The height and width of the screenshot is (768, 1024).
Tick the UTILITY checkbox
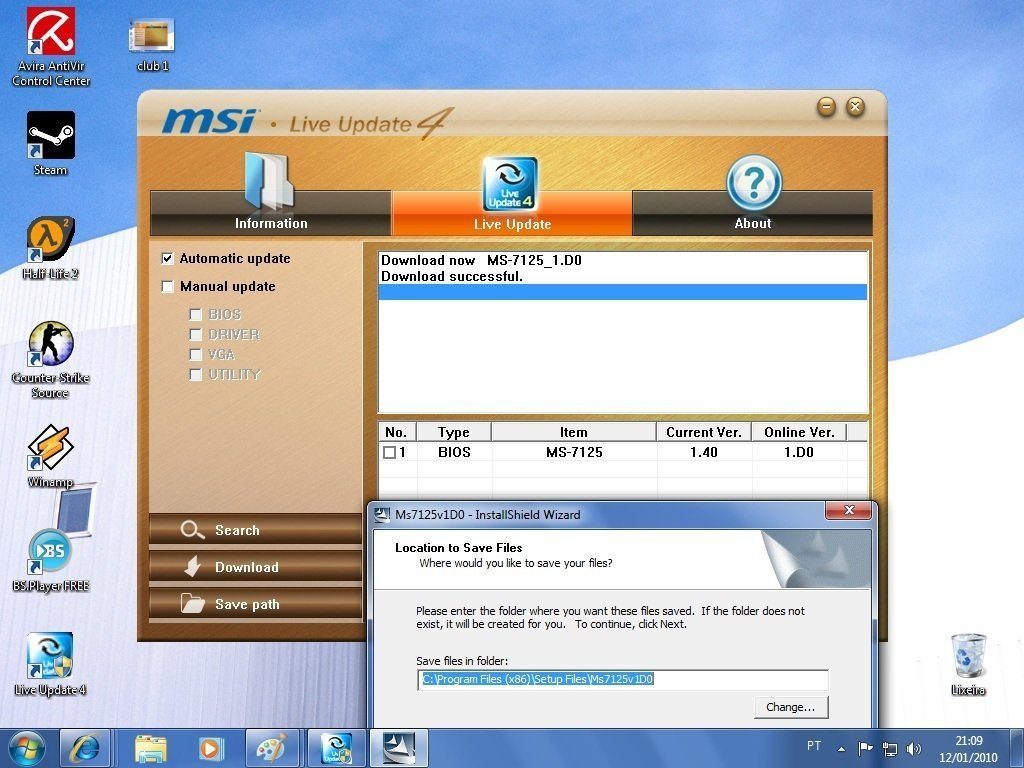click(195, 375)
